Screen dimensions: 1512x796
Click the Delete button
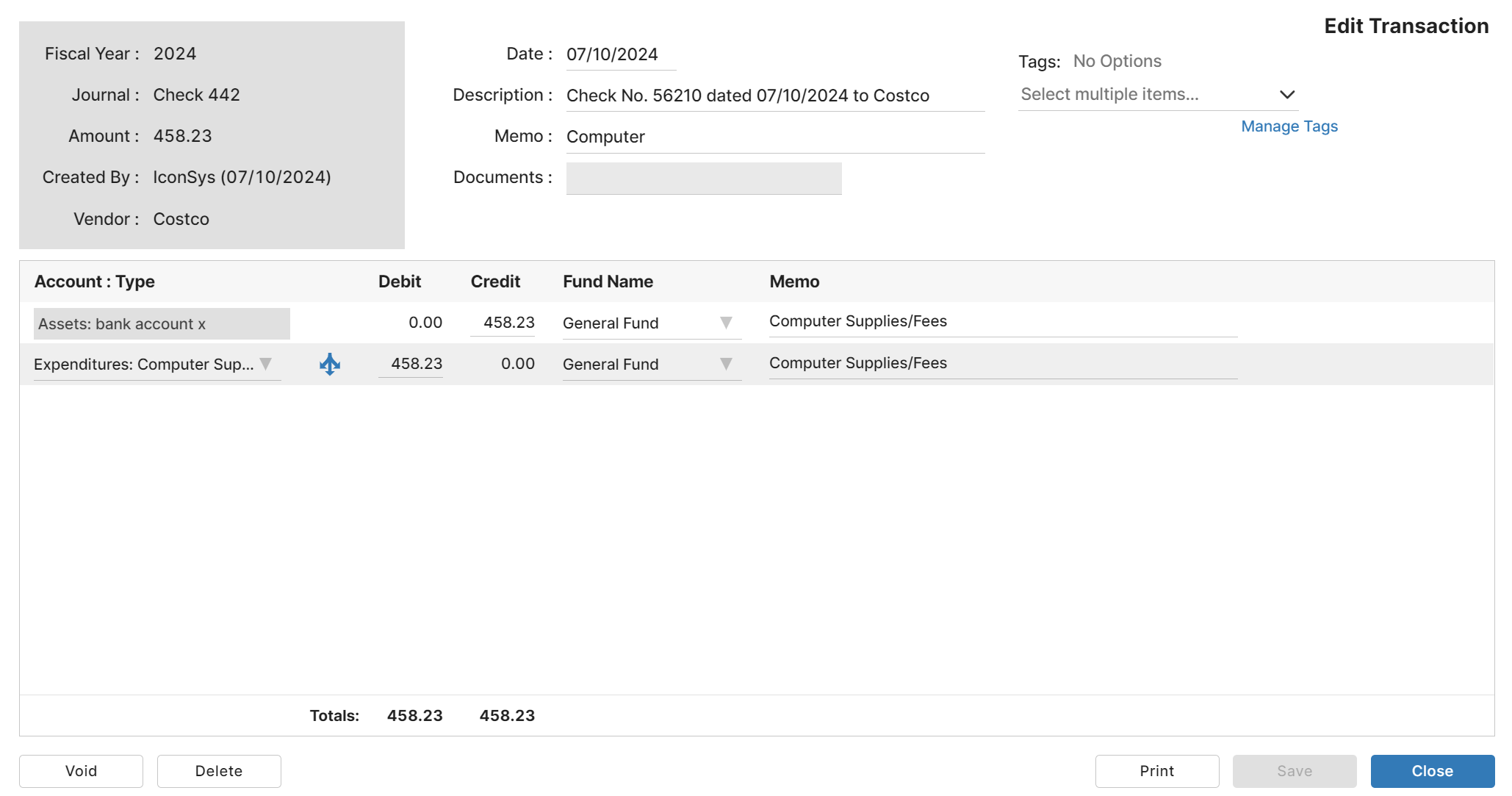[219, 771]
